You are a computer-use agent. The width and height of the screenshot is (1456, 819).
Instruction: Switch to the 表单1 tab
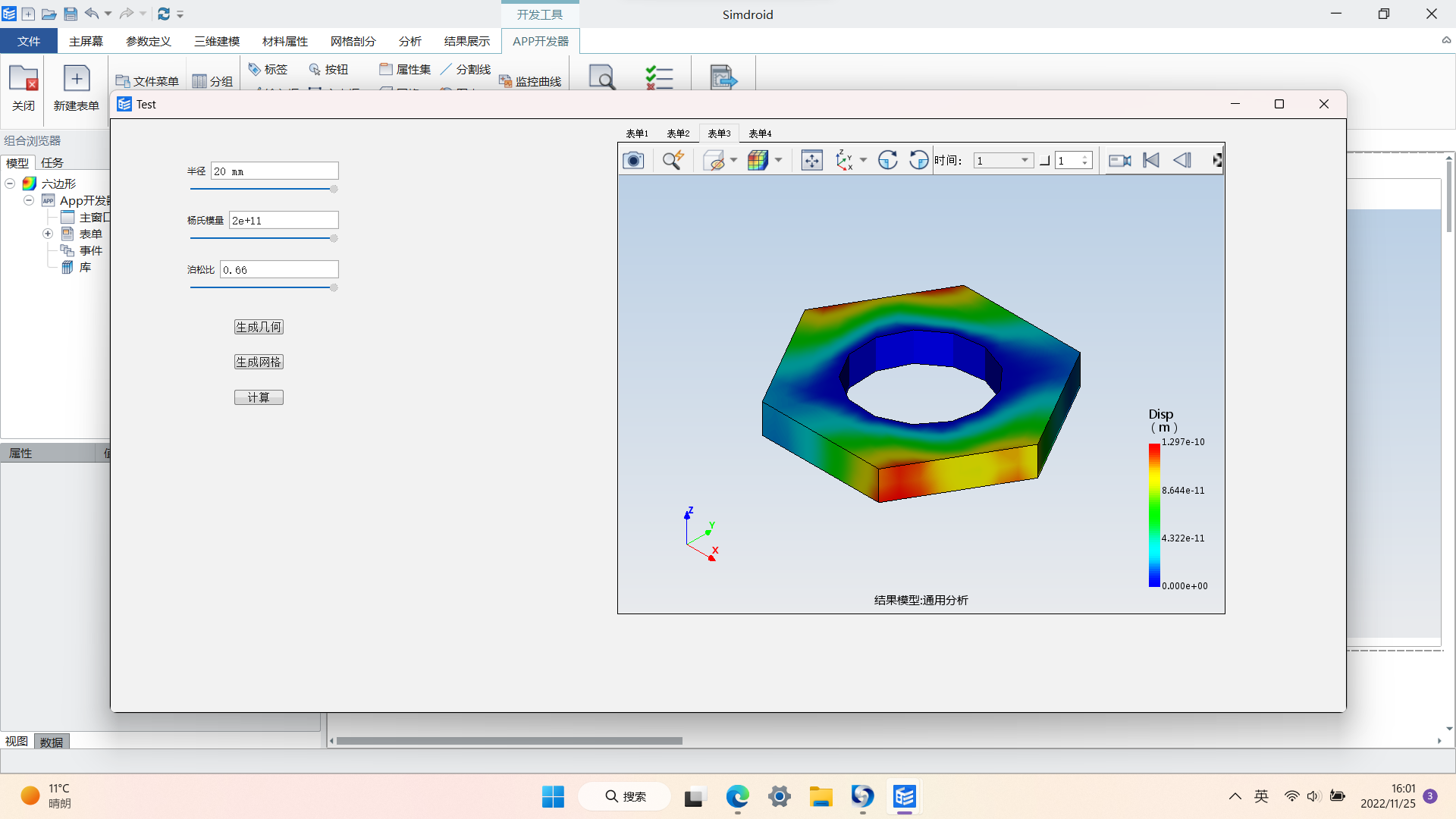[637, 133]
